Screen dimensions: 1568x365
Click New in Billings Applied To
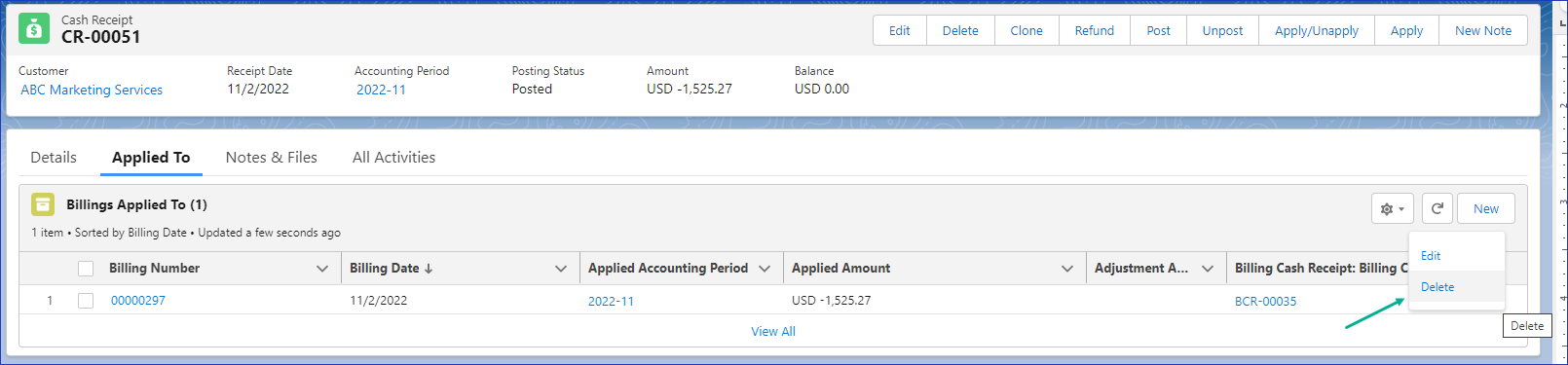[1486, 208]
